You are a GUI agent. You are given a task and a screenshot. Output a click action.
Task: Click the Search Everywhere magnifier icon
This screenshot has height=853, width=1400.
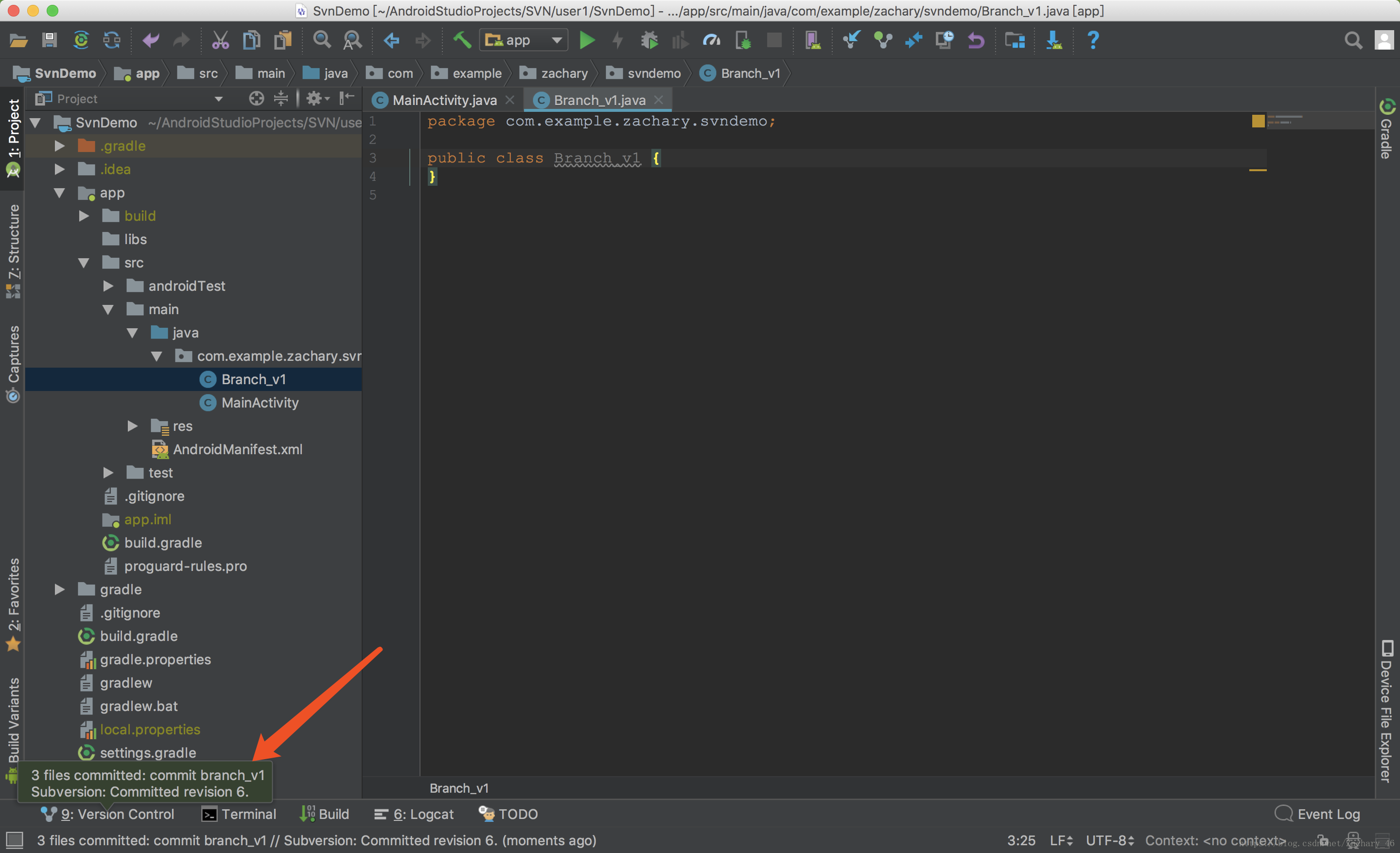1353,40
